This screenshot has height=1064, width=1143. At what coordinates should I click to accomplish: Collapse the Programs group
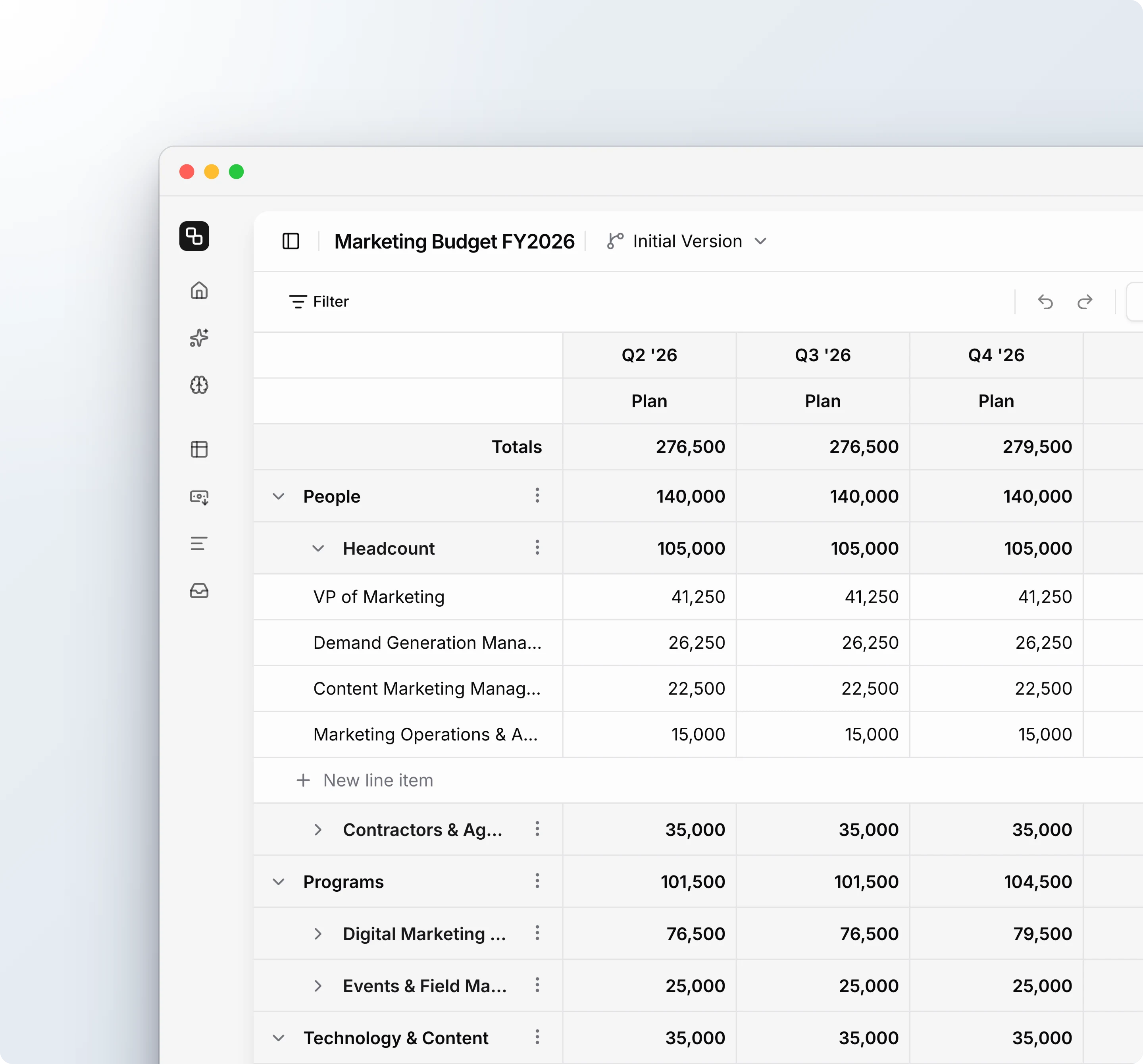pos(278,882)
